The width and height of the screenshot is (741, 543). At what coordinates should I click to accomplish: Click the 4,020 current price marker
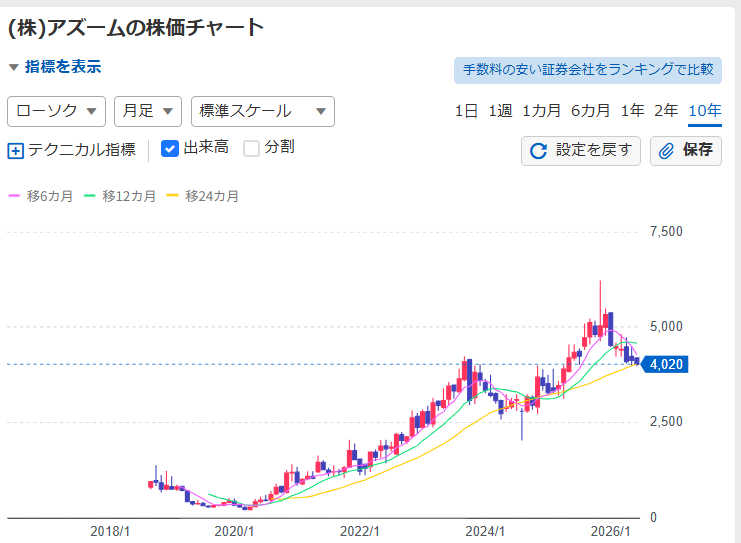click(x=665, y=364)
